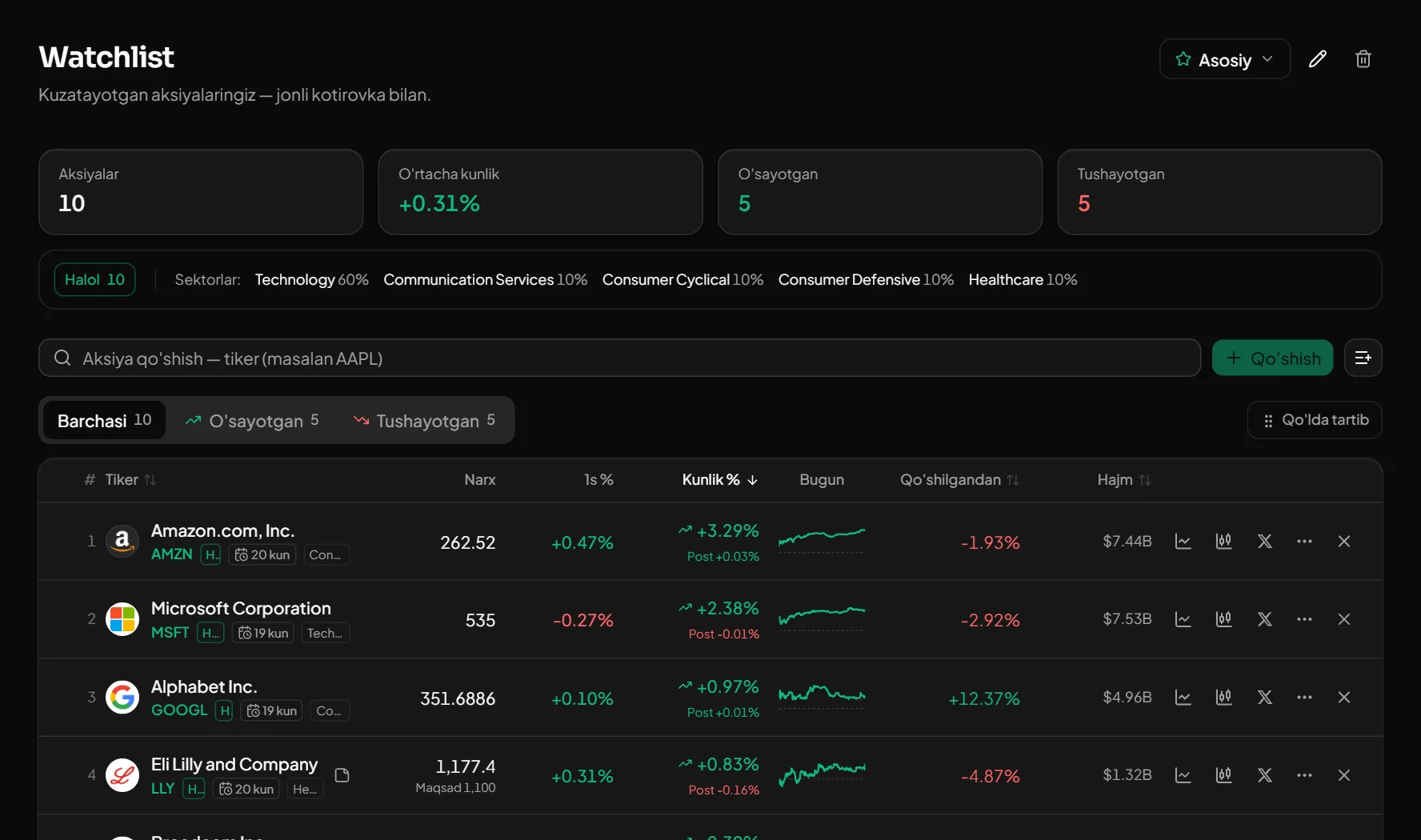Open candlestick chart for Alphabet row
1421x840 pixels.
tap(1223, 698)
